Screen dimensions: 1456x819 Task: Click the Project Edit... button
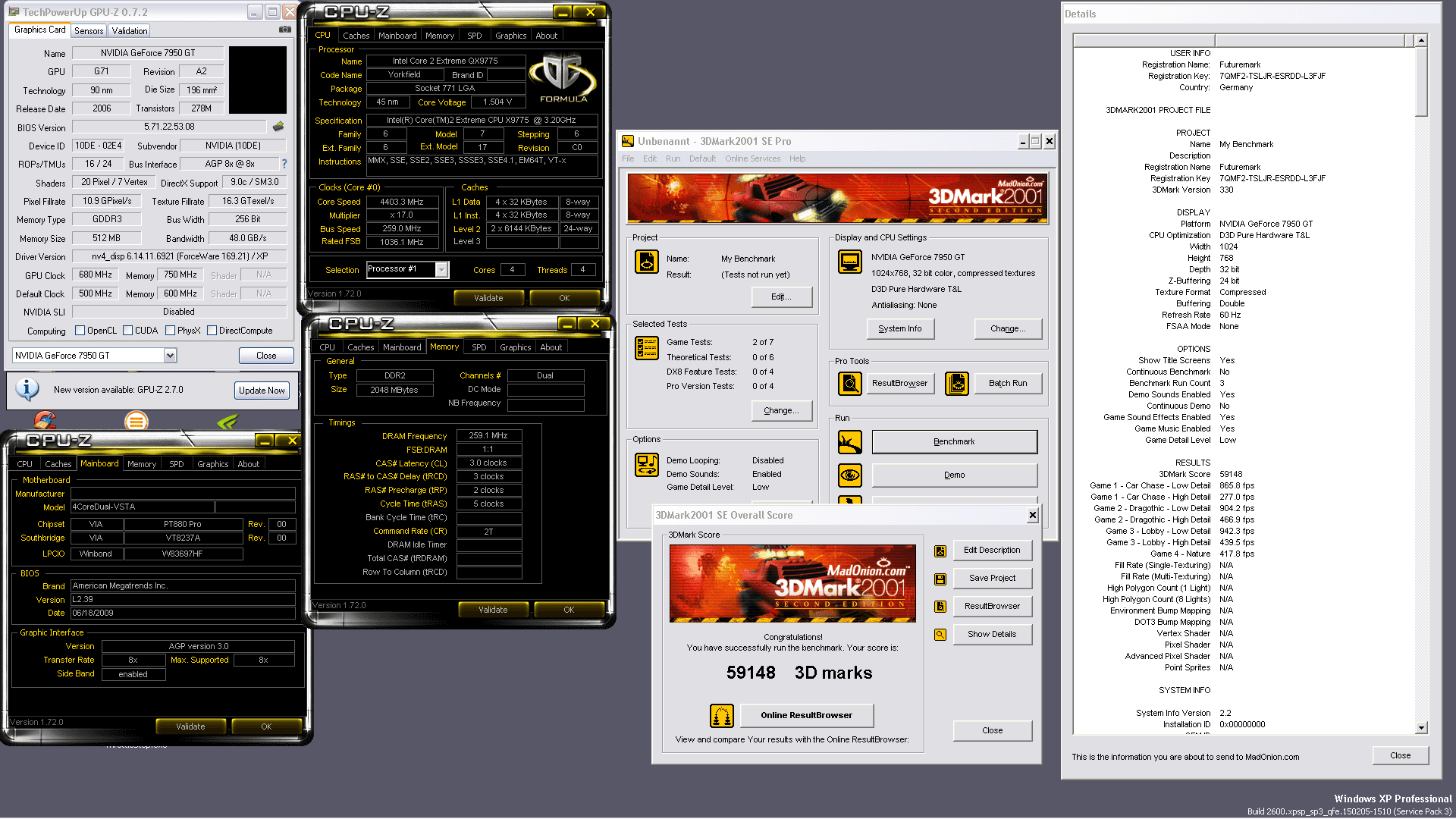tap(781, 297)
